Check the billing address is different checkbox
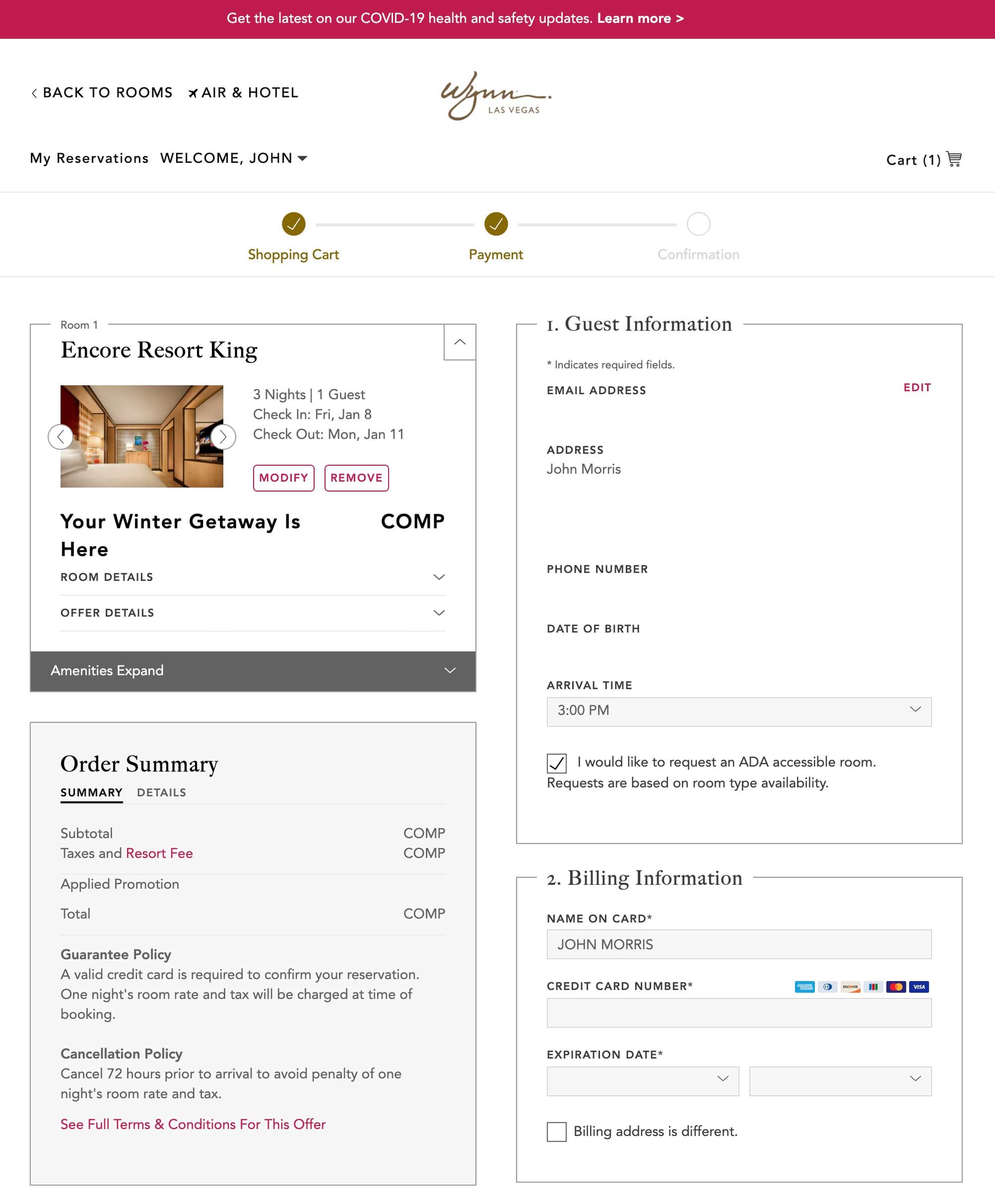 (x=556, y=1132)
